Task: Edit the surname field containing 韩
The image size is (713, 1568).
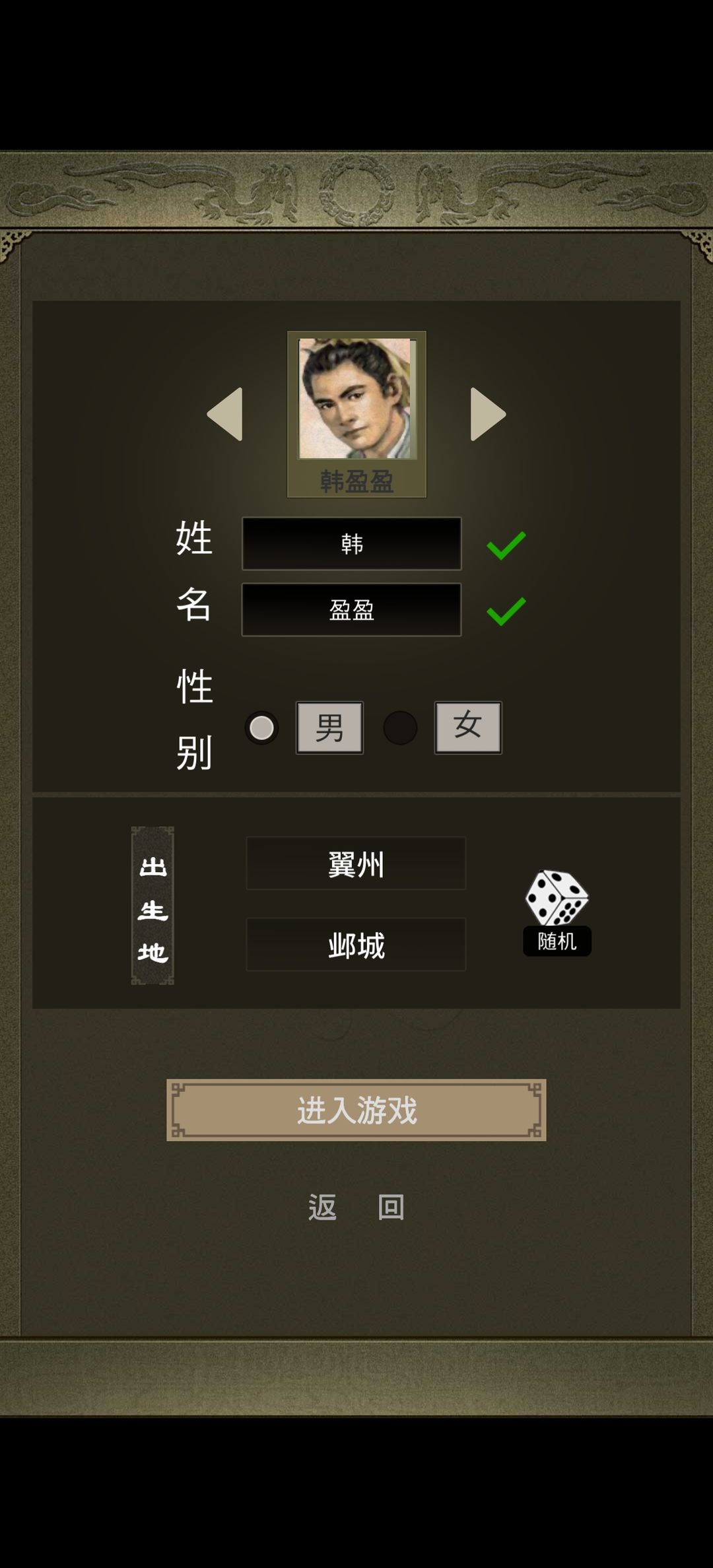Action: coord(351,543)
